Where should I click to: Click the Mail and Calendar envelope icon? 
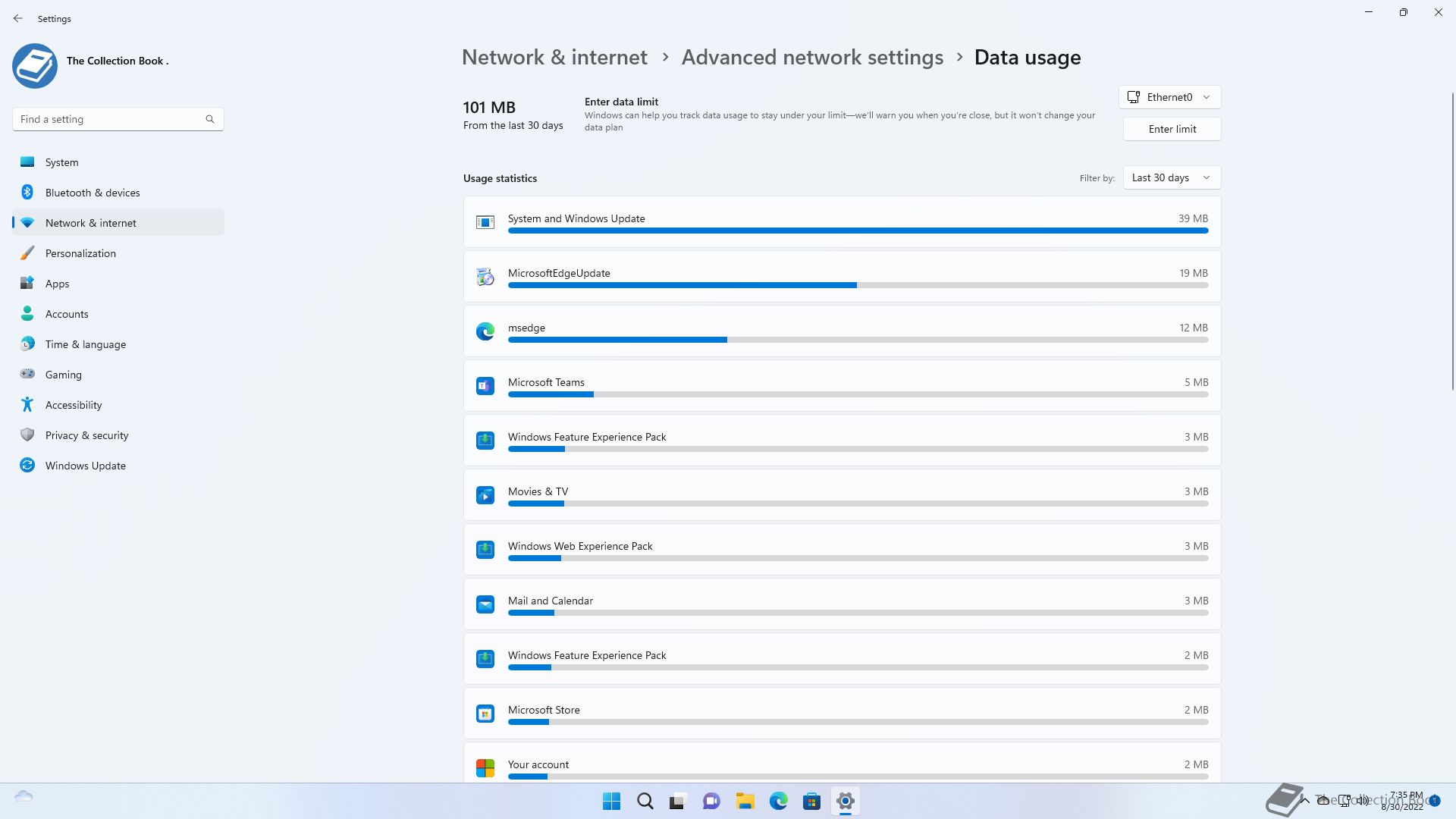485,604
